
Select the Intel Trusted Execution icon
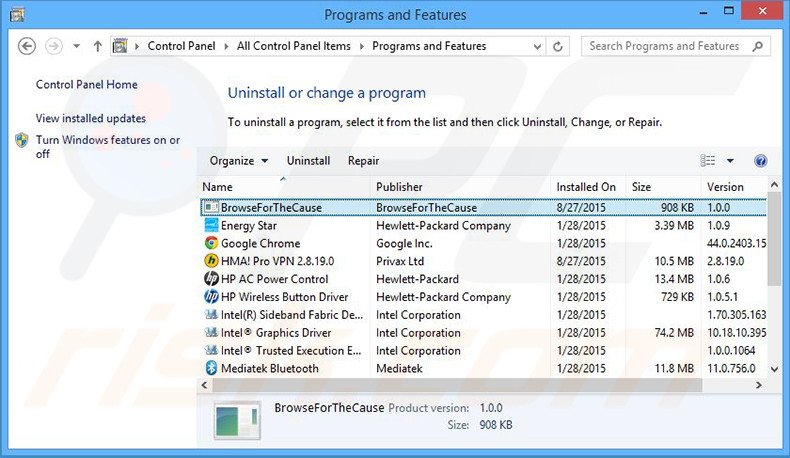pos(211,350)
